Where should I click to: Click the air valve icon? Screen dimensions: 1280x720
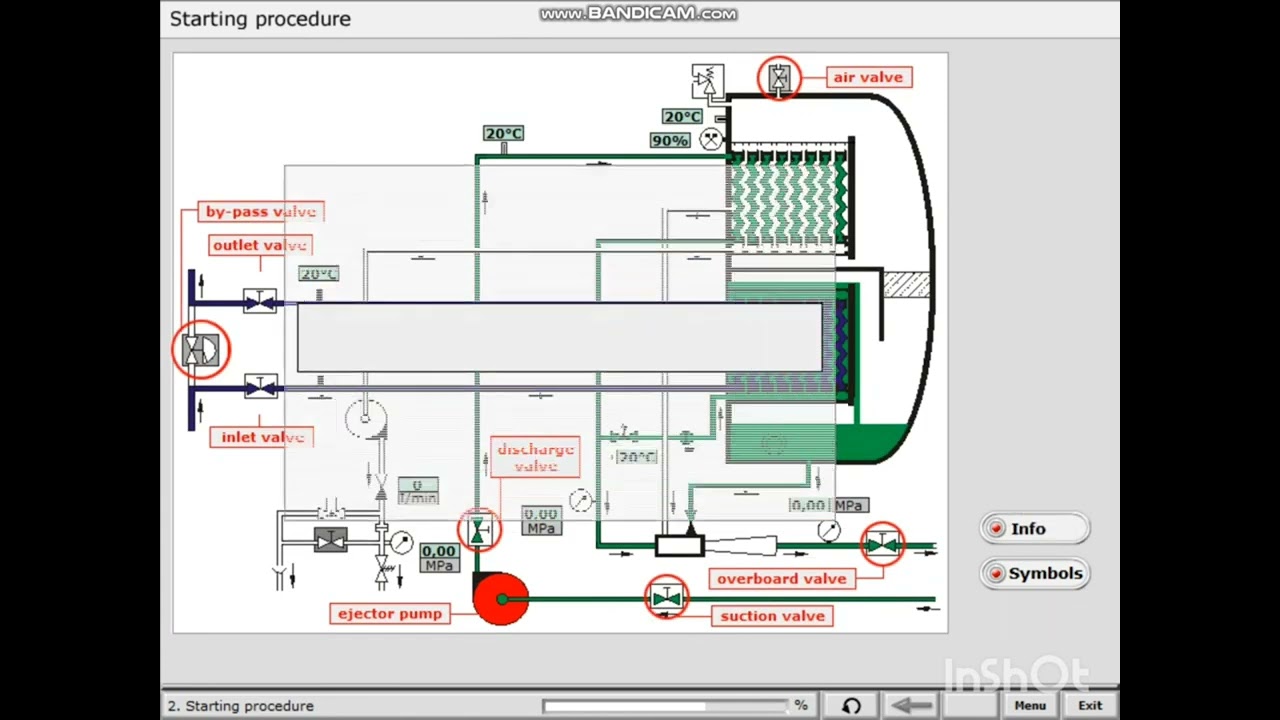pyautogui.click(x=779, y=77)
